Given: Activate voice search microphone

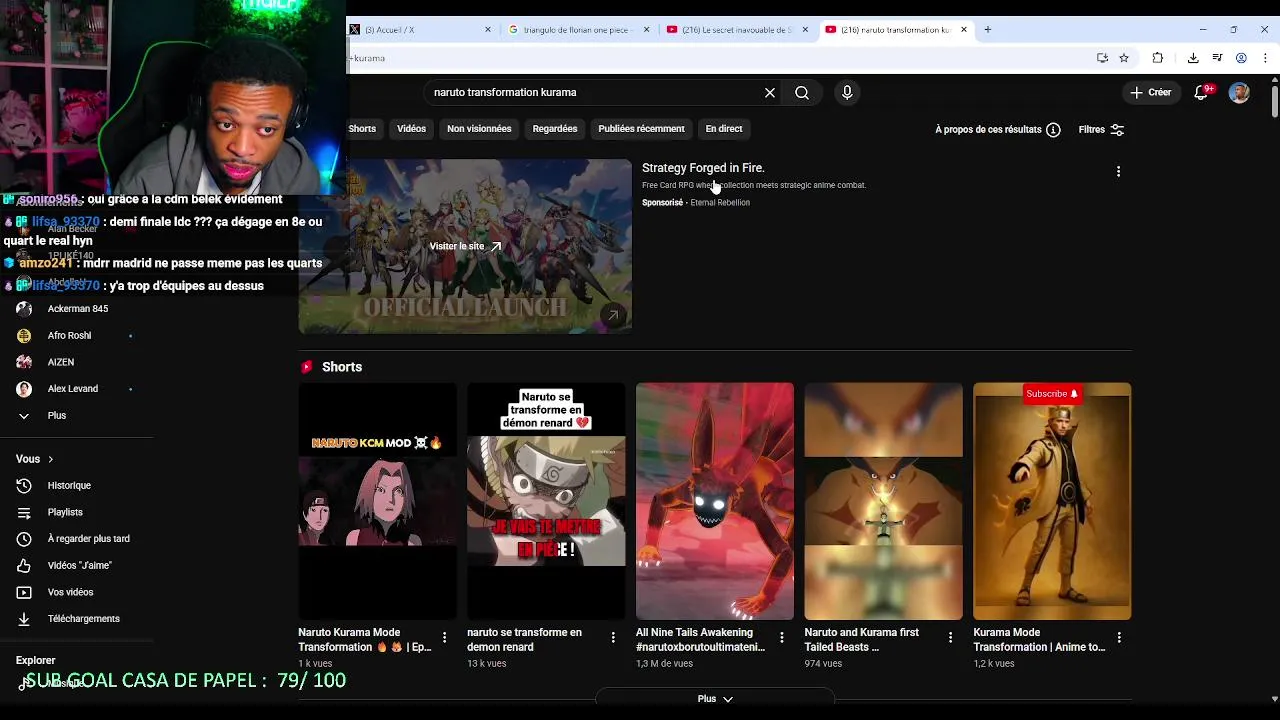Looking at the screenshot, I should [847, 92].
